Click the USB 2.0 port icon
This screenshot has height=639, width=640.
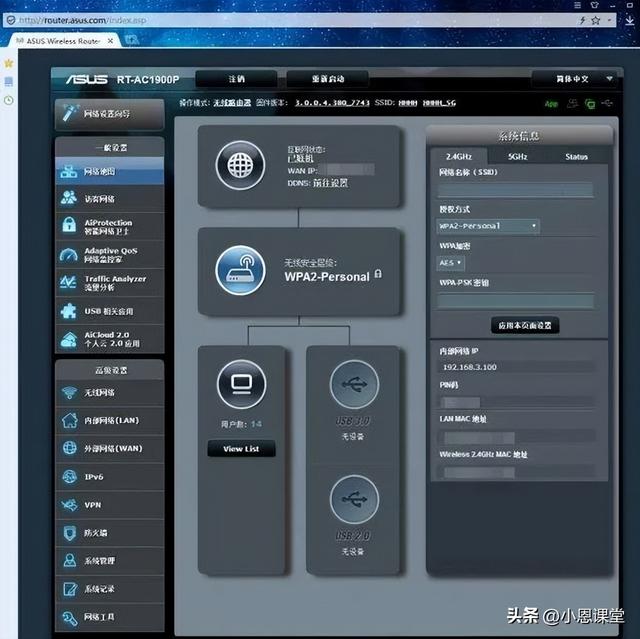point(354,499)
